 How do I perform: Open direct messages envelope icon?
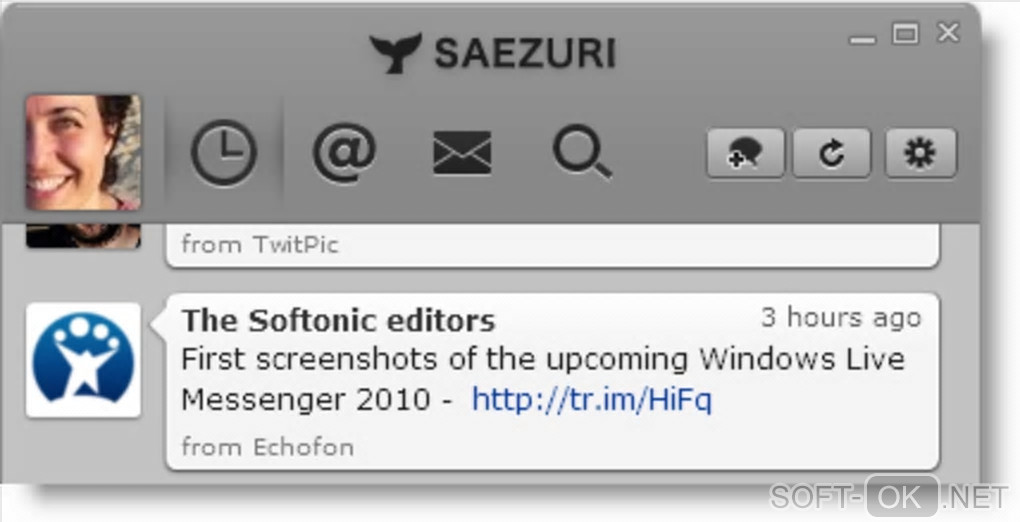coord(462,153)
